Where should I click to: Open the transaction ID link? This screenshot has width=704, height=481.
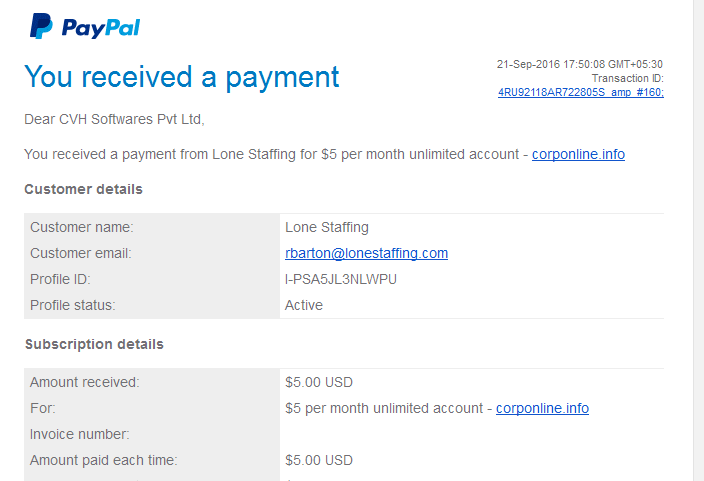(580, 92)
